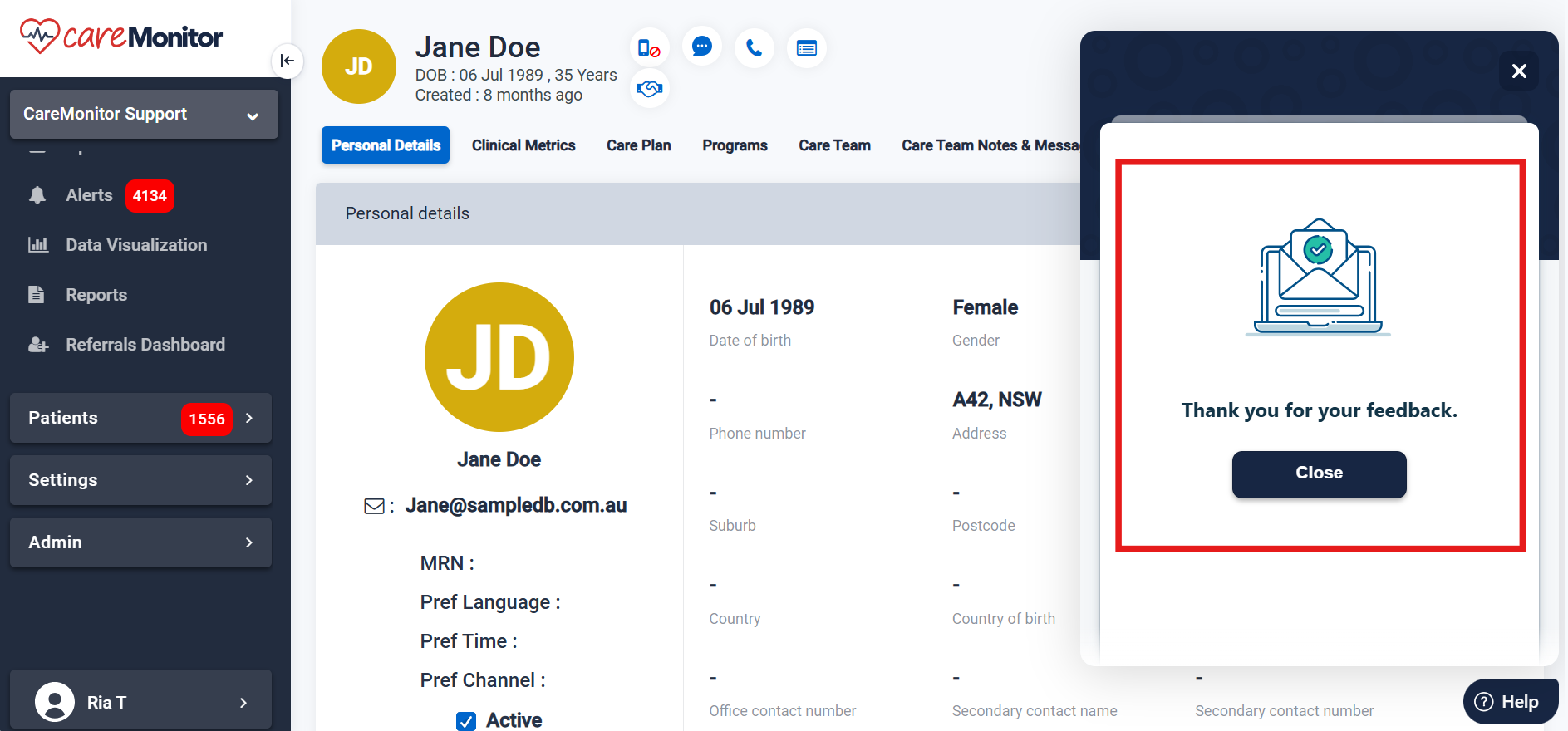Viewport: 1568px width, 731px height.
Task: Click the Alerts bell icon
Action: coord(37,195)
